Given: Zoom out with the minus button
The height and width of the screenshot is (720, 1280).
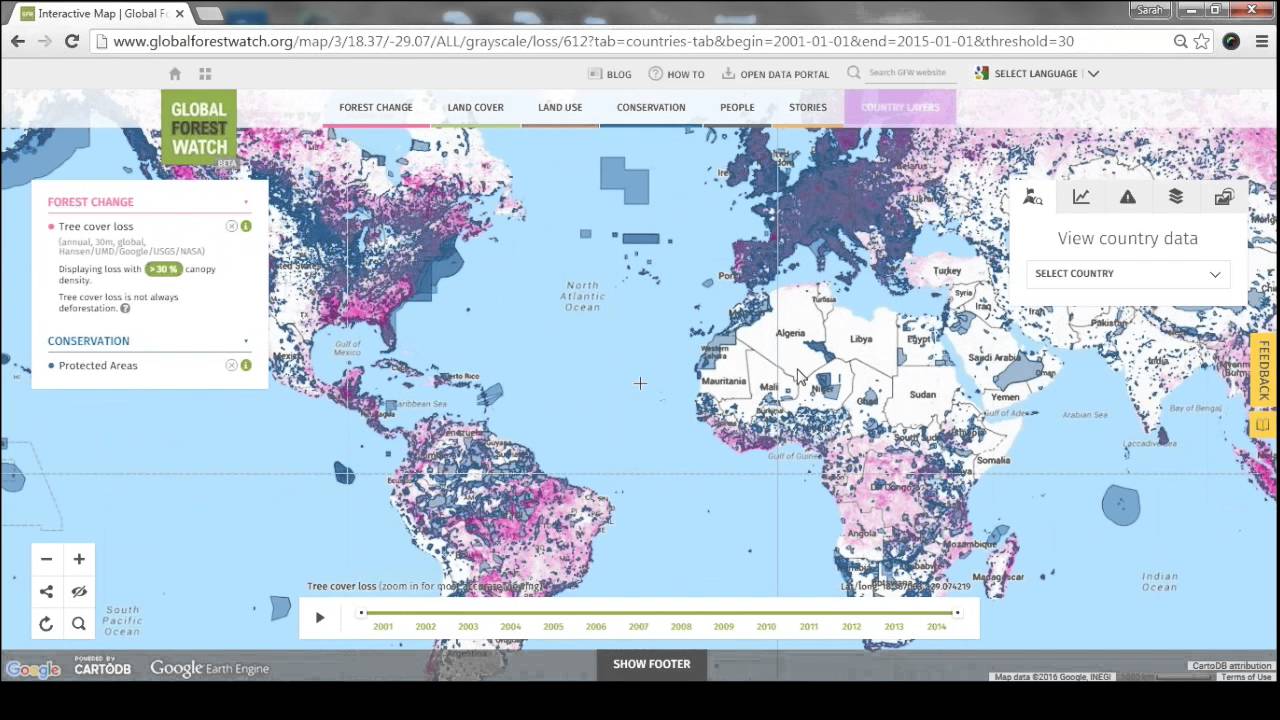Looking at the screenshot, I should click(x=46, y=559).
